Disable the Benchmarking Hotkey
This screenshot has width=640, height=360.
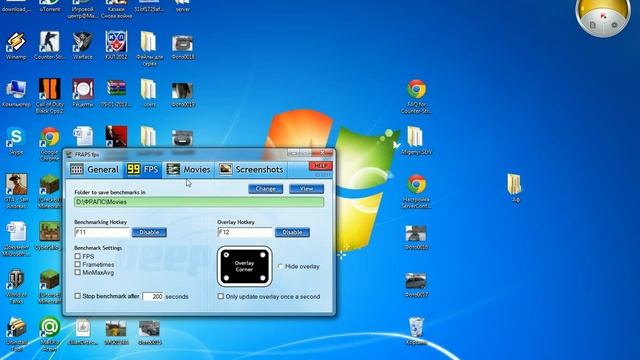(x=149, y=232)
